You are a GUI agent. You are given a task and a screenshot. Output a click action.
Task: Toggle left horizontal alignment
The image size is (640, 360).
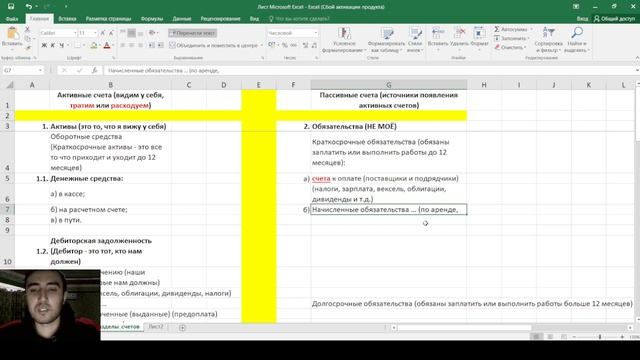(x=122, y=45)
